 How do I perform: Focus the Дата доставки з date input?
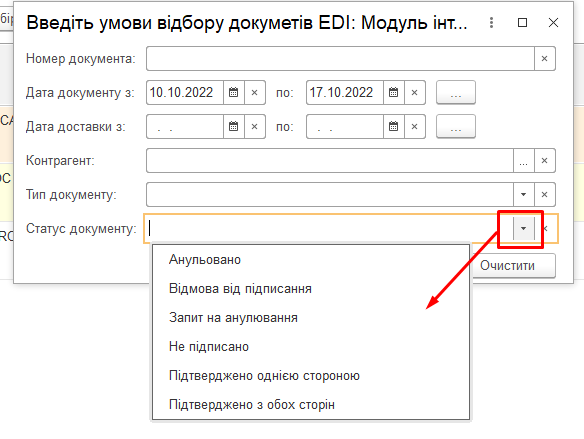pyautogui.click(x=185, y=127)
